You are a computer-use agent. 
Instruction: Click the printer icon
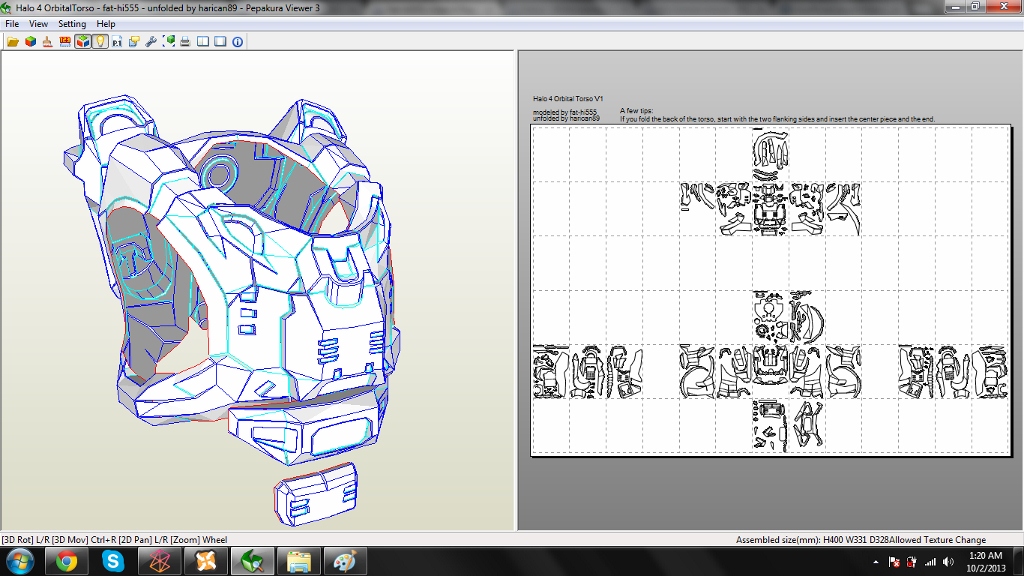(185, 42)
